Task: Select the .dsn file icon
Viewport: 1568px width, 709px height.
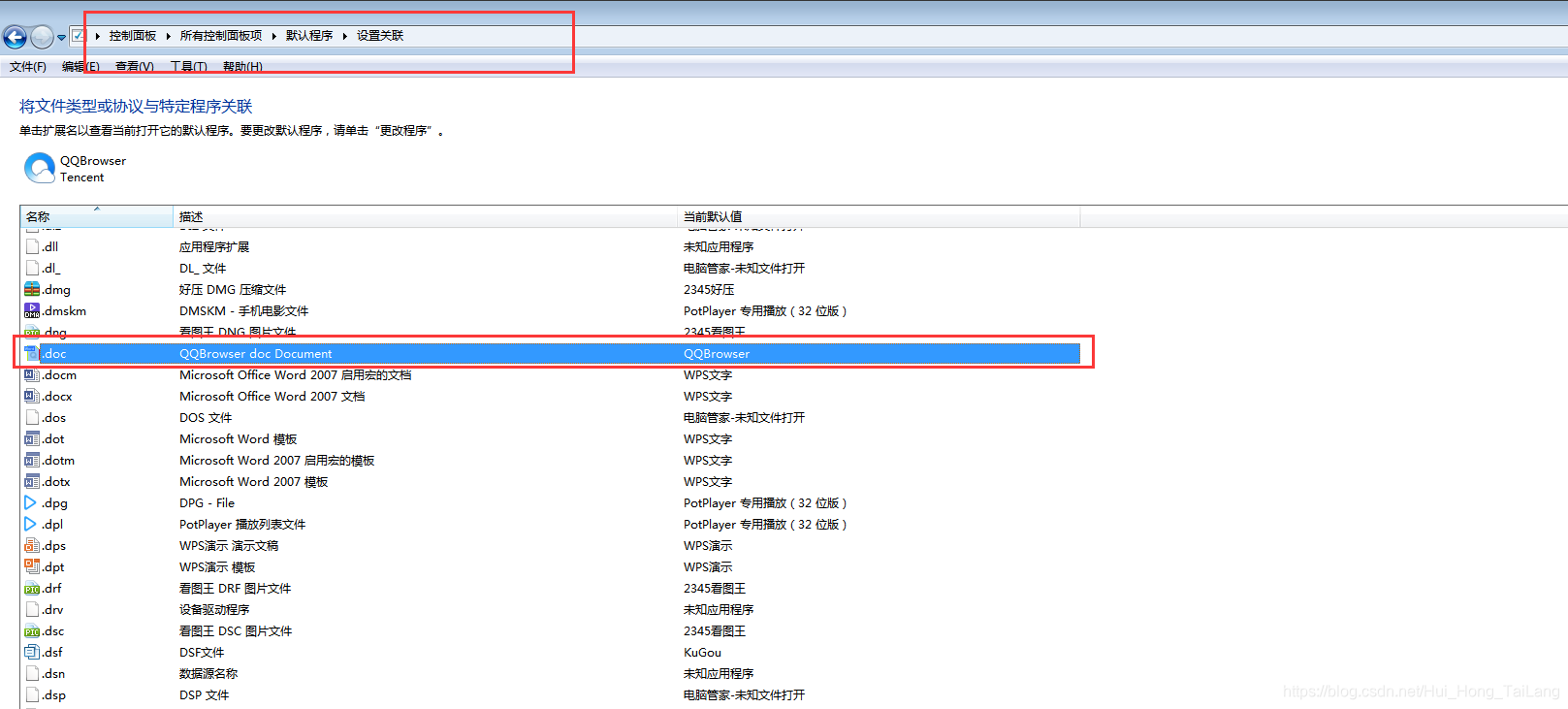Action: point(32,673)
